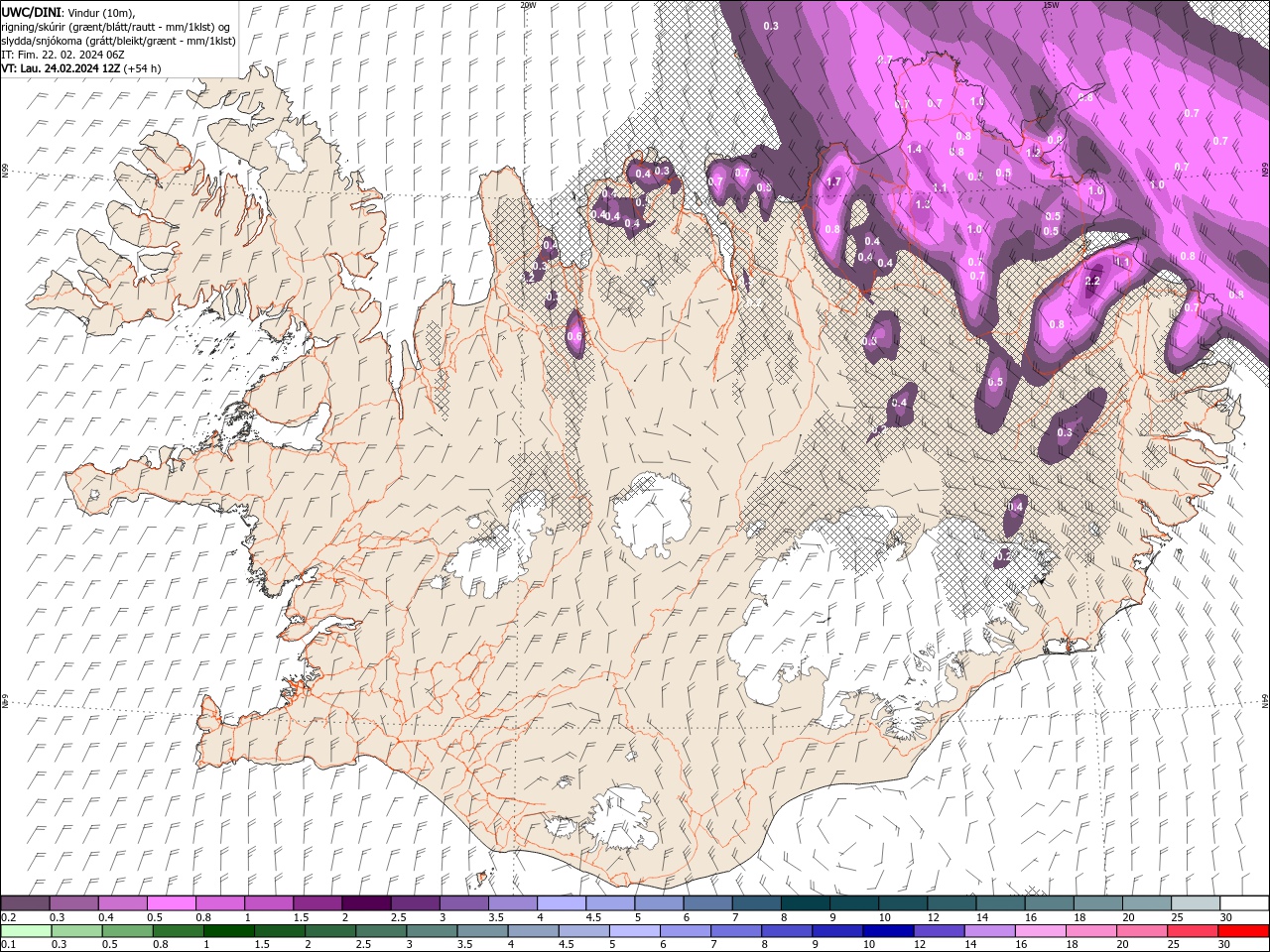This screenshot has width=1270, height=952.
Task: Click the initial time 'IT: Fim. 22. 02. 2024 06Z'
Action: [62, 55]
